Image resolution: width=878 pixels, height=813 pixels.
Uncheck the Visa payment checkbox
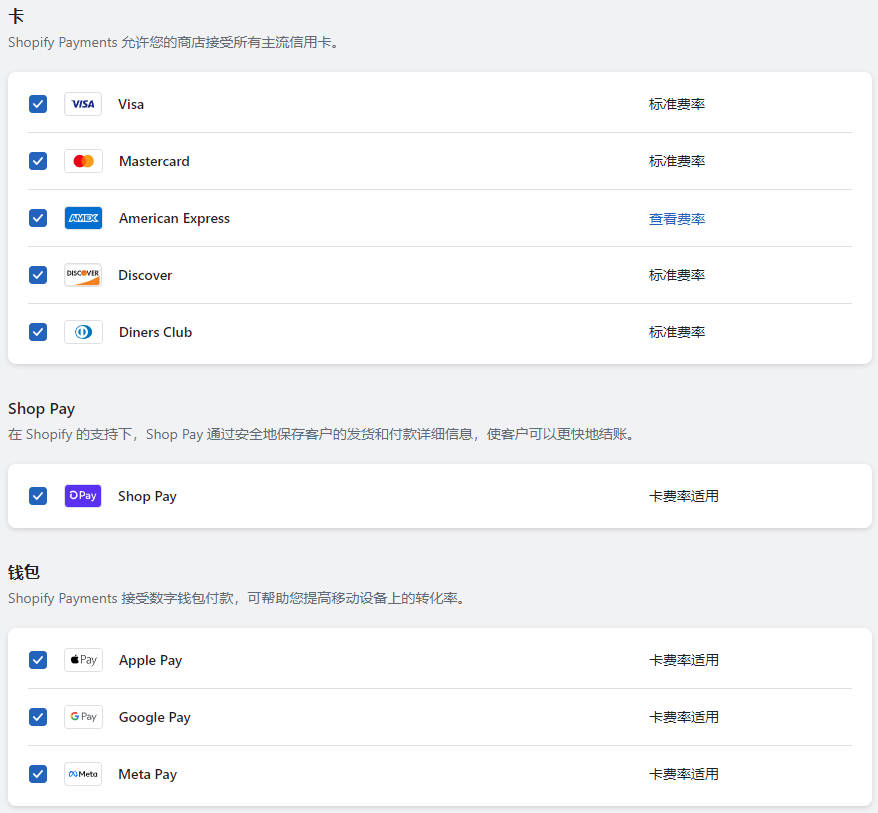[37, 104]
